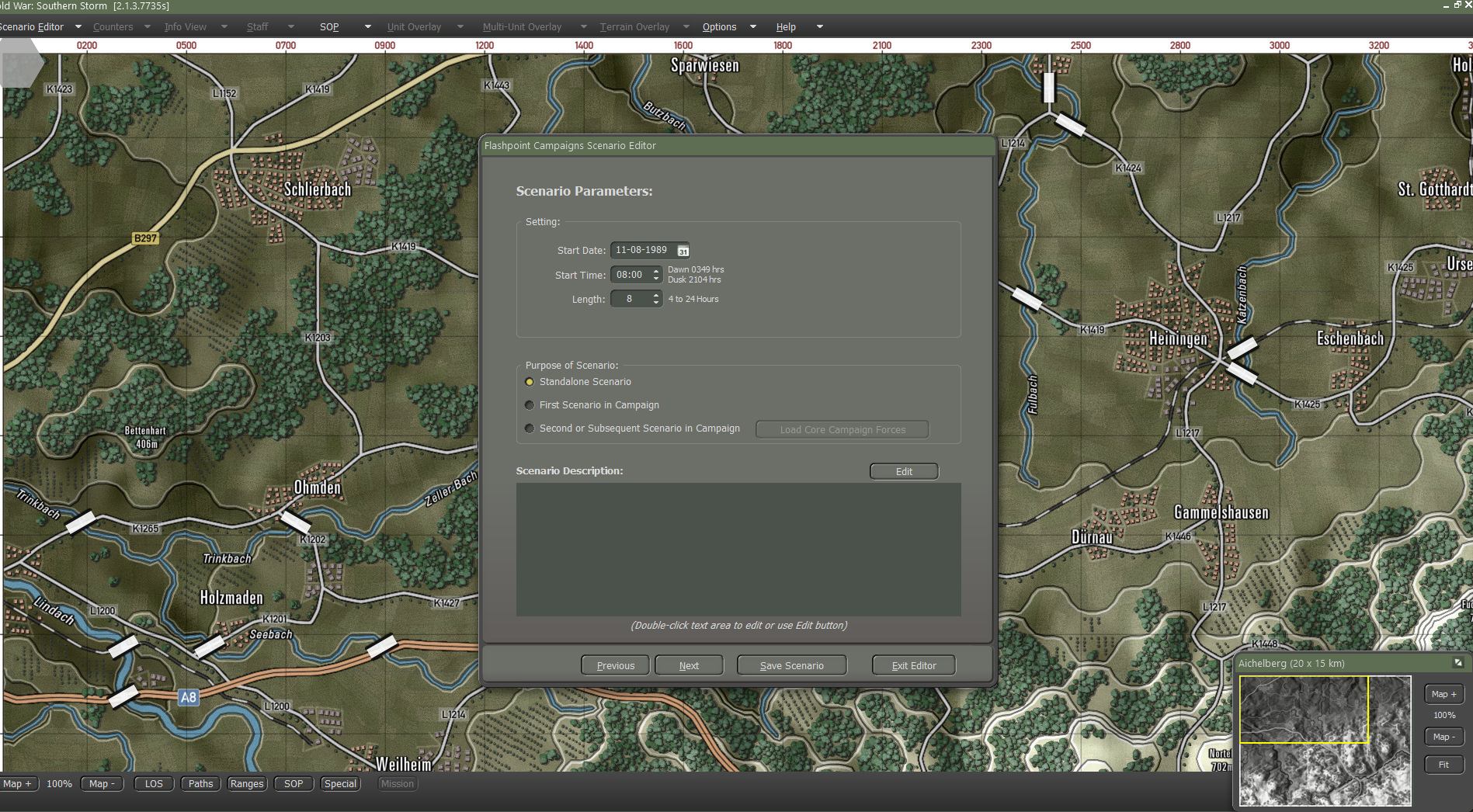Screen dimensions: 1473x812
Task: Open the Options menu
Action: [720, 26]
